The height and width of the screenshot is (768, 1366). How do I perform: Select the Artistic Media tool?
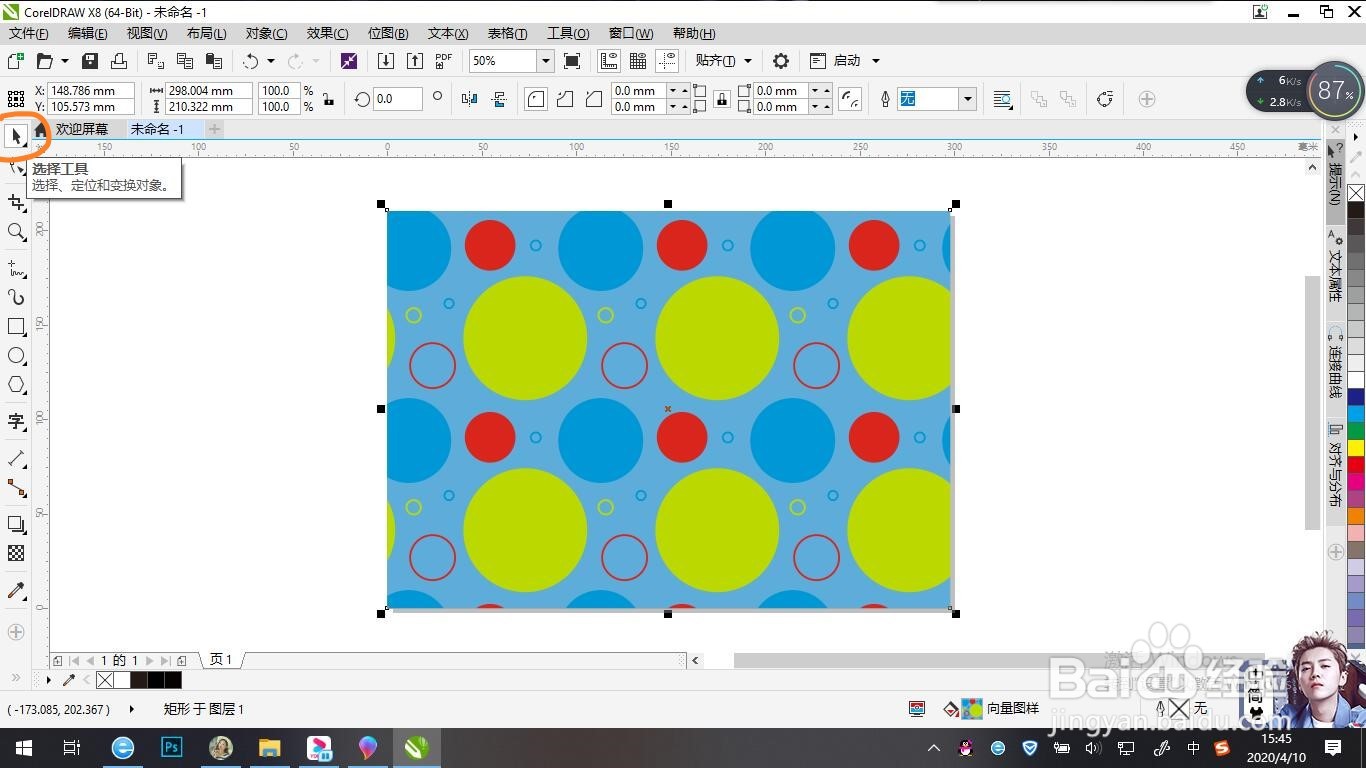(x=16, y=297)
